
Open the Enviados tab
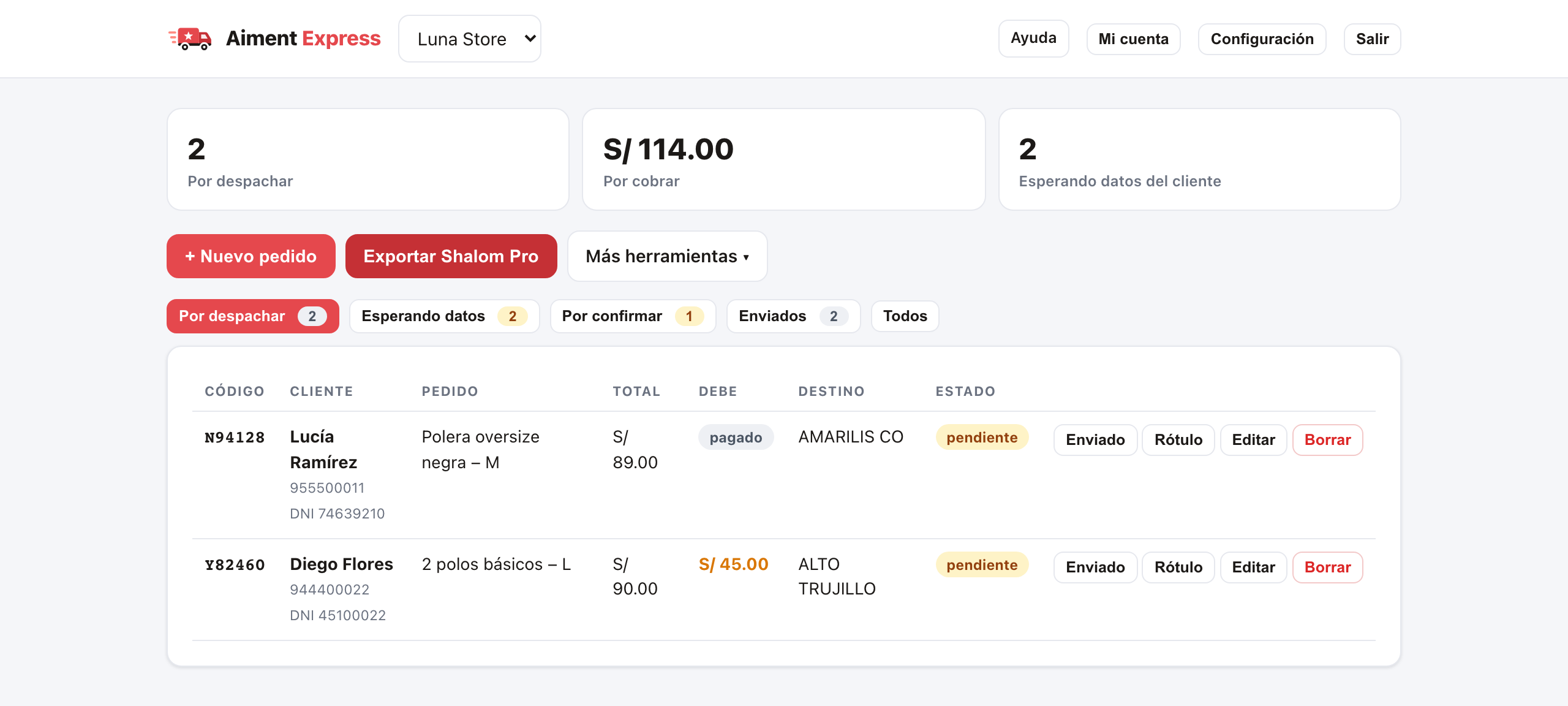(793, 316)
